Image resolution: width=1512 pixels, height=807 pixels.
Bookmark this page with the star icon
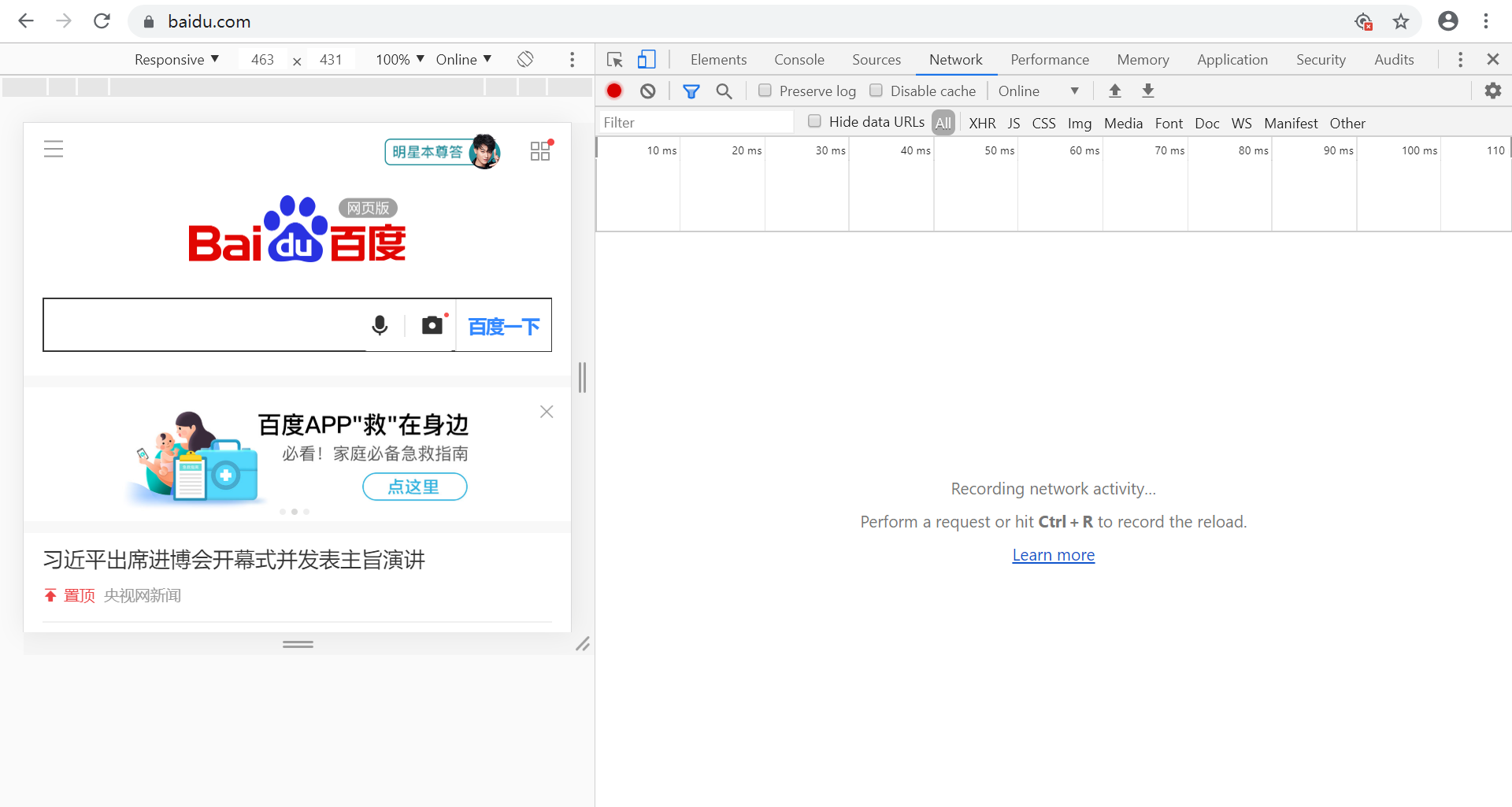click(1400, 21)
